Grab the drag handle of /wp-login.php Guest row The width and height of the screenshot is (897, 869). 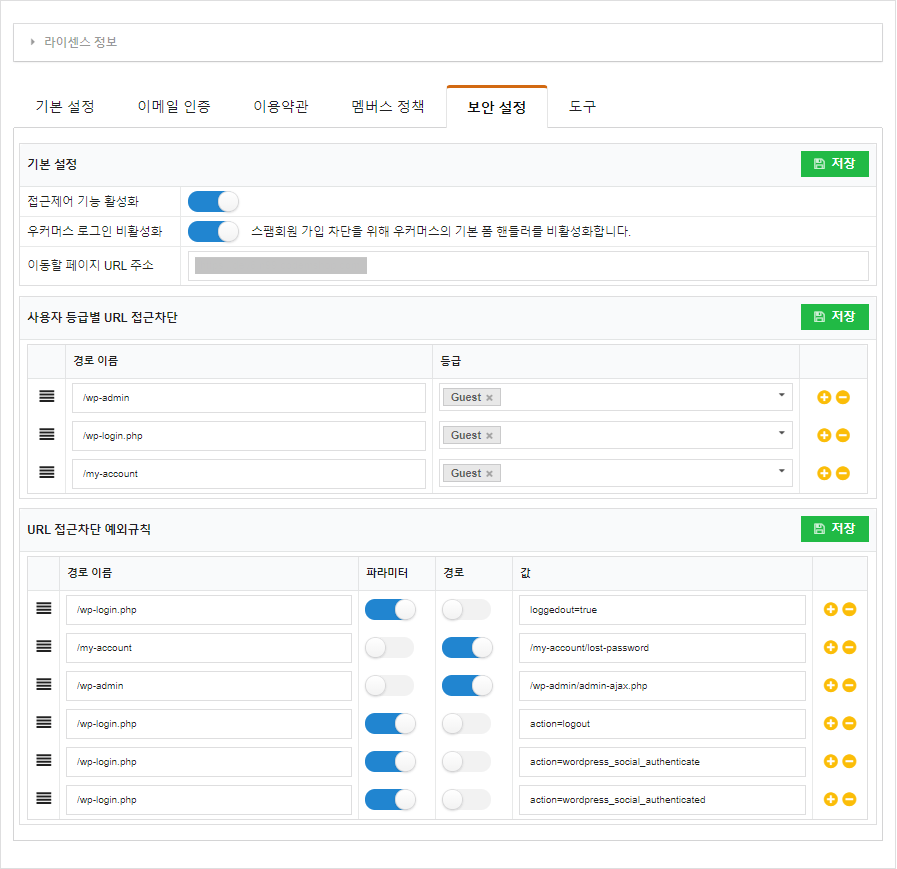tap(47, 434)
